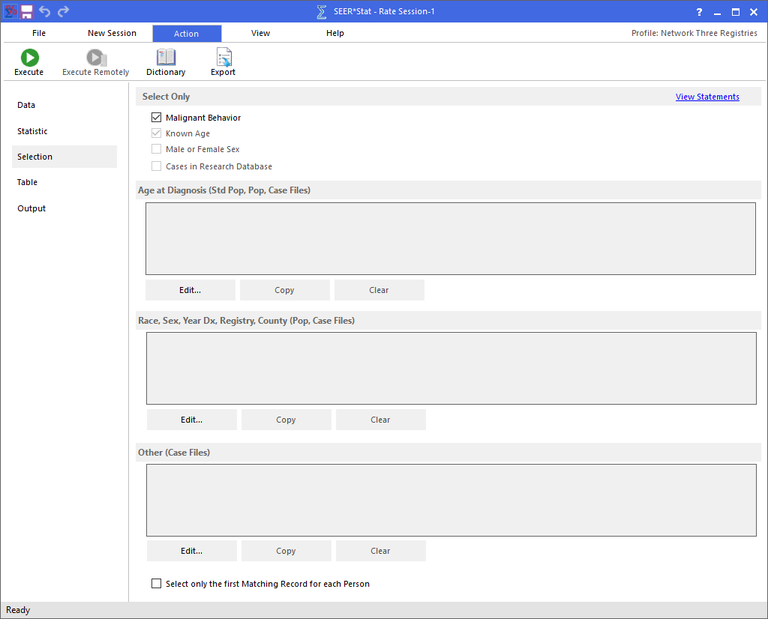Open the Dictionary book icon
The width and height of the screenshot is (768, 619).
[166, 58]
